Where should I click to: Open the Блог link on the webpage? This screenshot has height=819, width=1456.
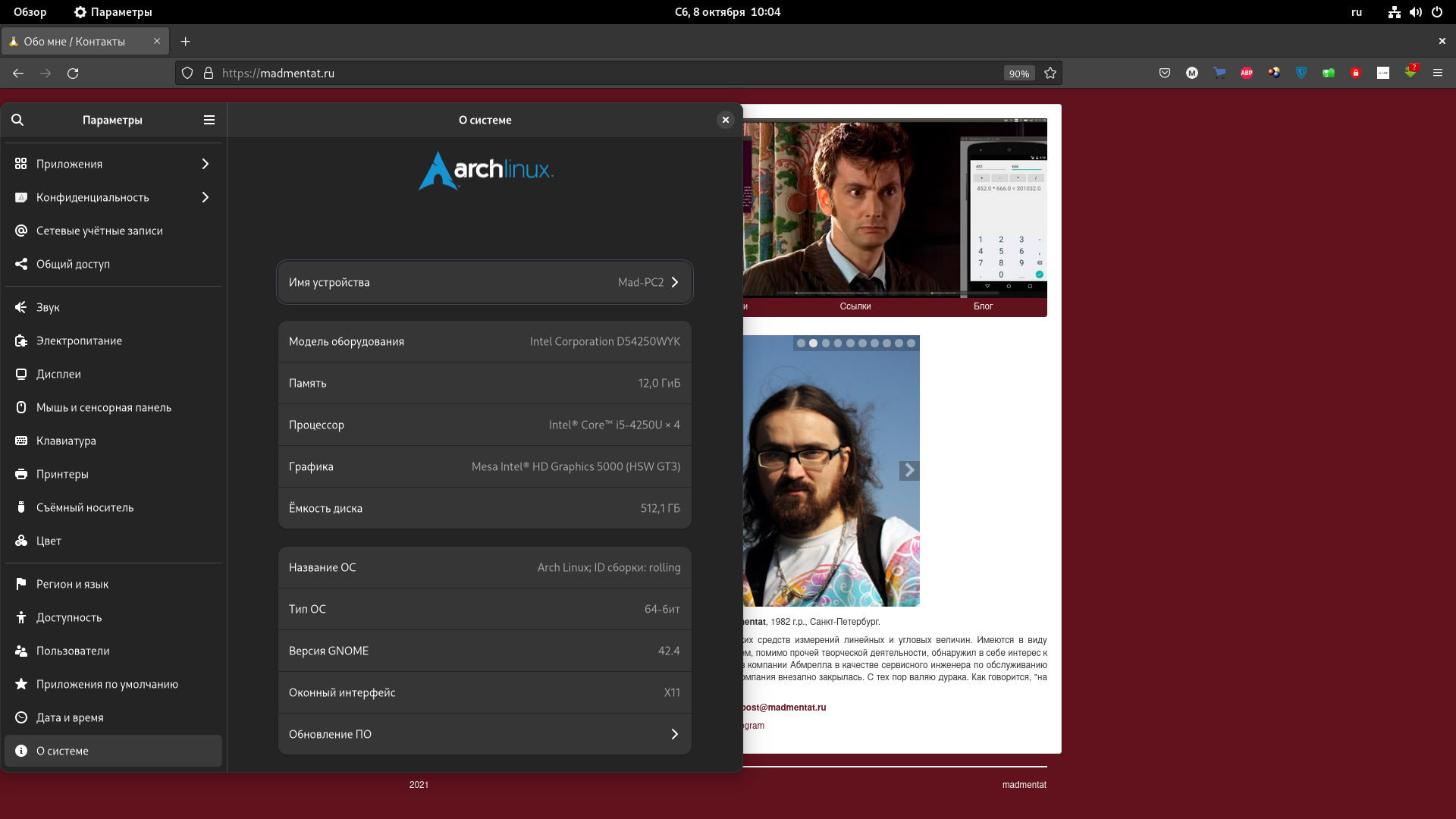pyautogui.click(x=984, y=306)
